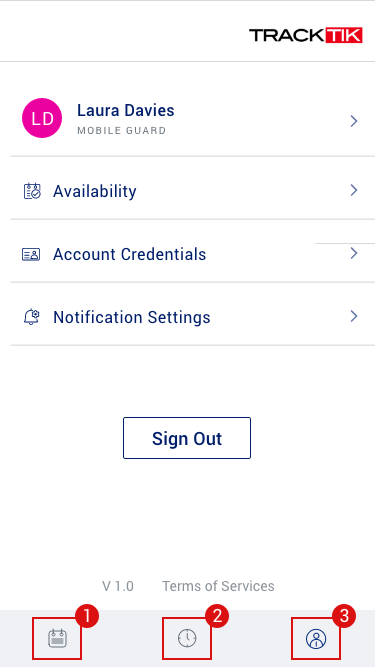Open the clock time tab icon

[x=187, y=638]
